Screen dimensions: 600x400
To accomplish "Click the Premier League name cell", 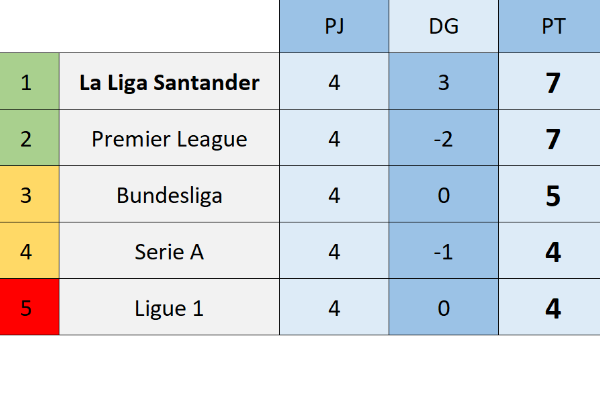I will [x=169, y=139].
